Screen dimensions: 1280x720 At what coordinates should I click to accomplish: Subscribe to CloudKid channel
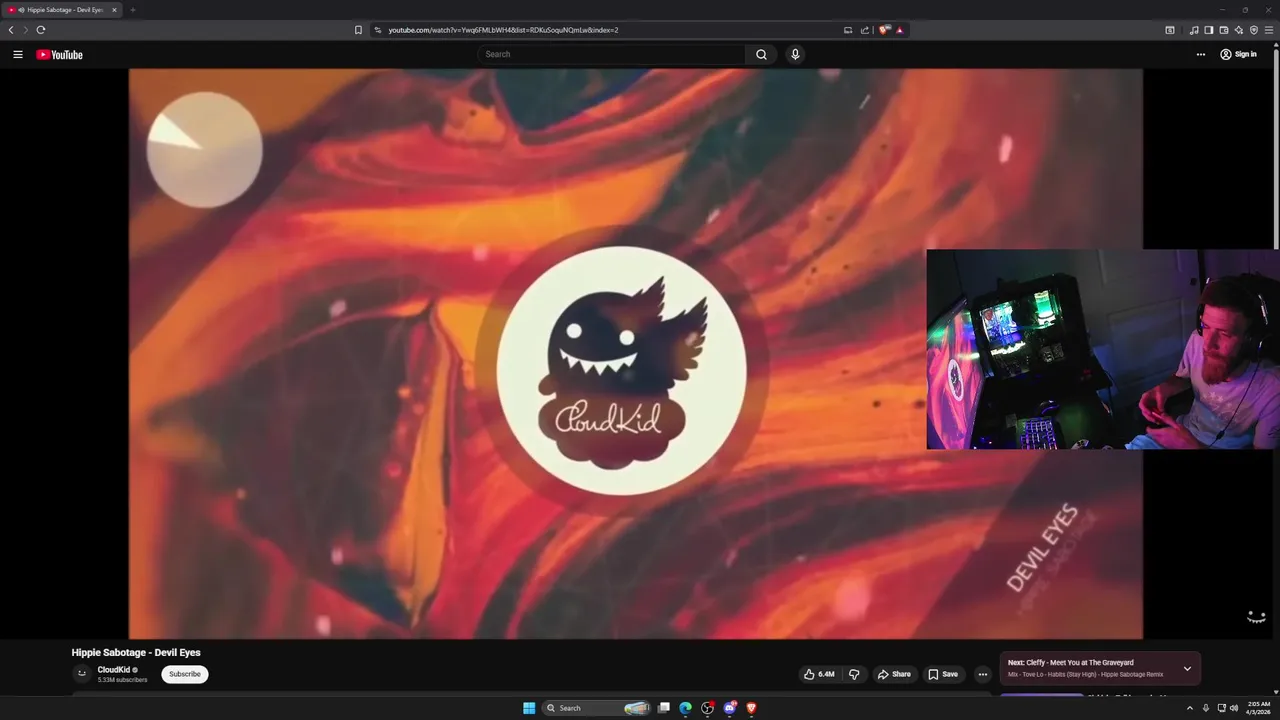[x=185, y=674]
